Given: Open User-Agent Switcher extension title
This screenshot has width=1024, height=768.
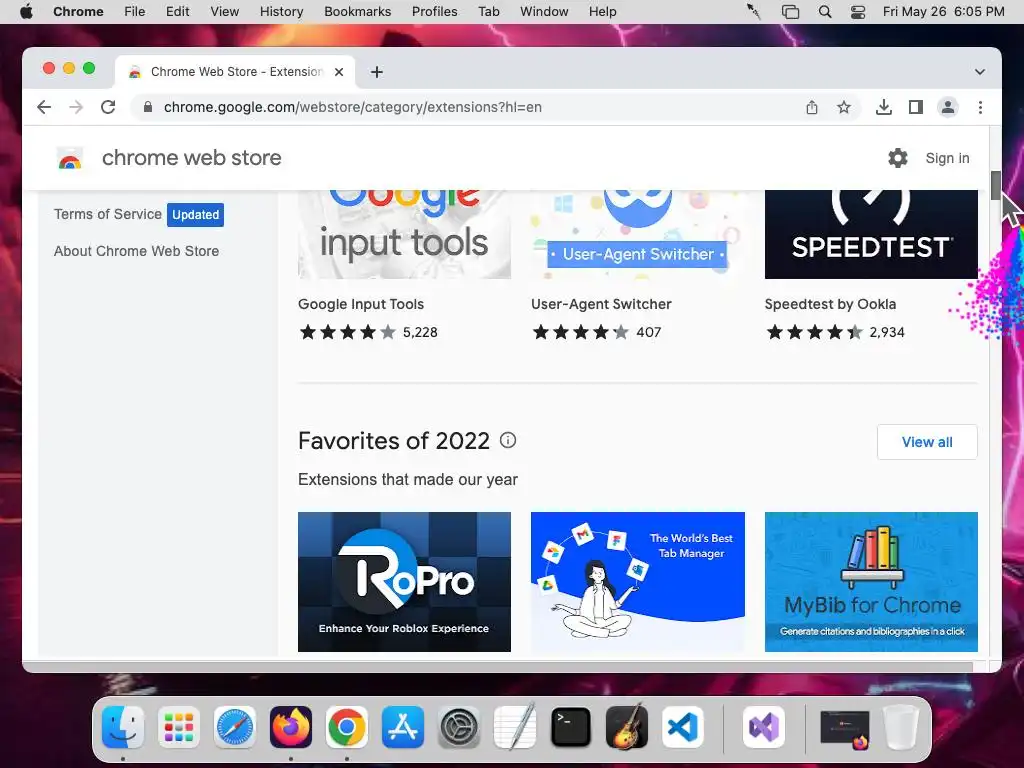Looking at the screenshot, I should (601, 304).
